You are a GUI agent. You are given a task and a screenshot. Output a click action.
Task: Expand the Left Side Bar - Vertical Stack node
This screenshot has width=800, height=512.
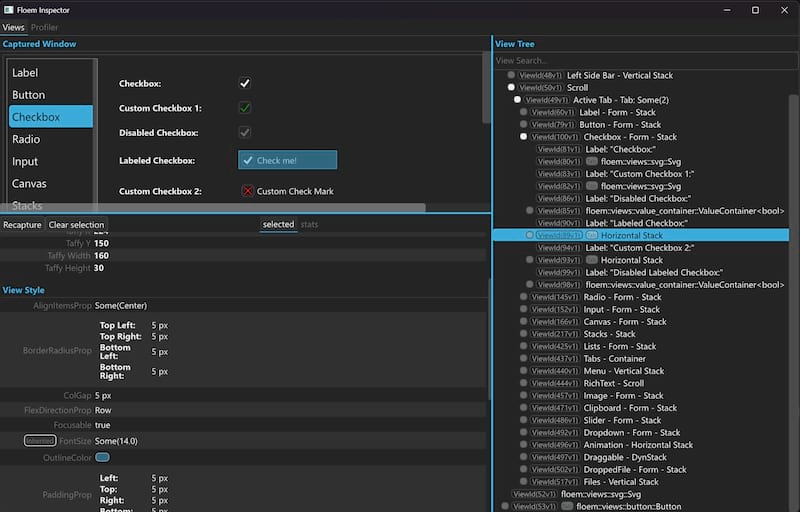click(x=511, y=75)
